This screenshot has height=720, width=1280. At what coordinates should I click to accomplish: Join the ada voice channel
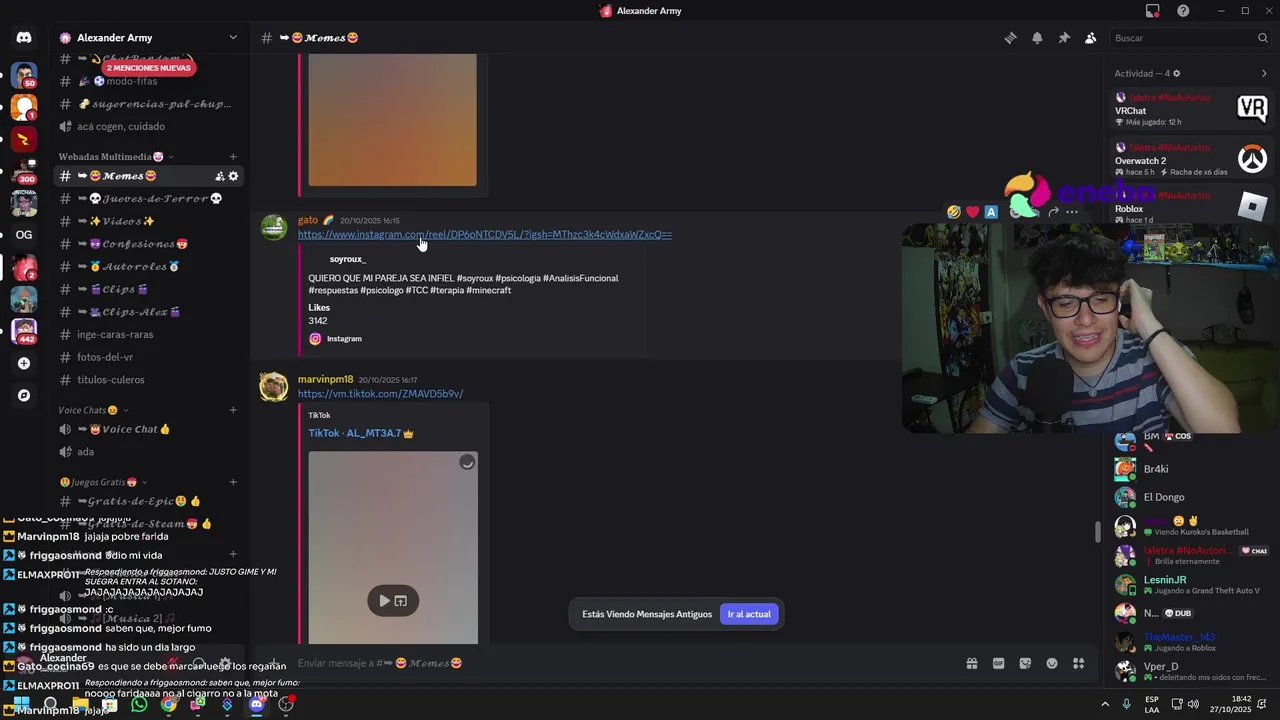click(x=150, y=452)
